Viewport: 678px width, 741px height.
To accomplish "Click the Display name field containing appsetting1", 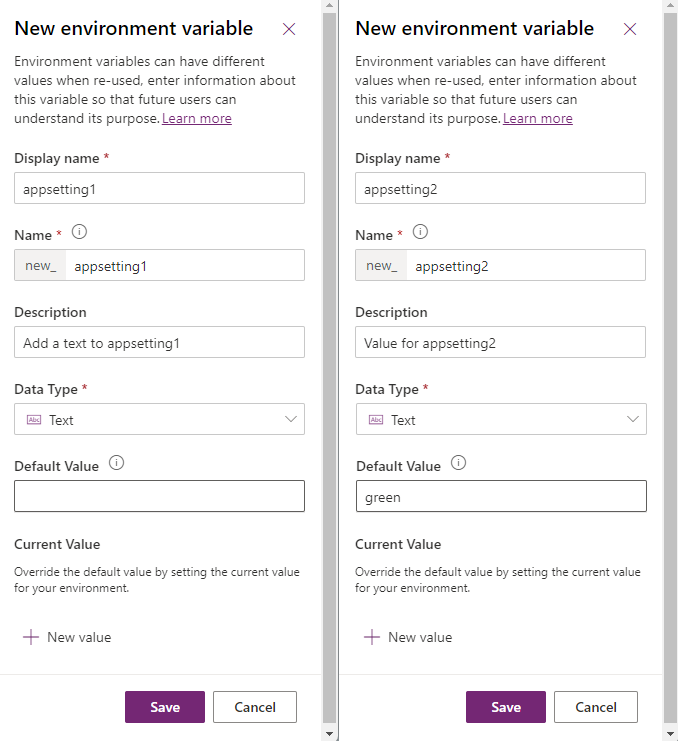I will point(159,188).
